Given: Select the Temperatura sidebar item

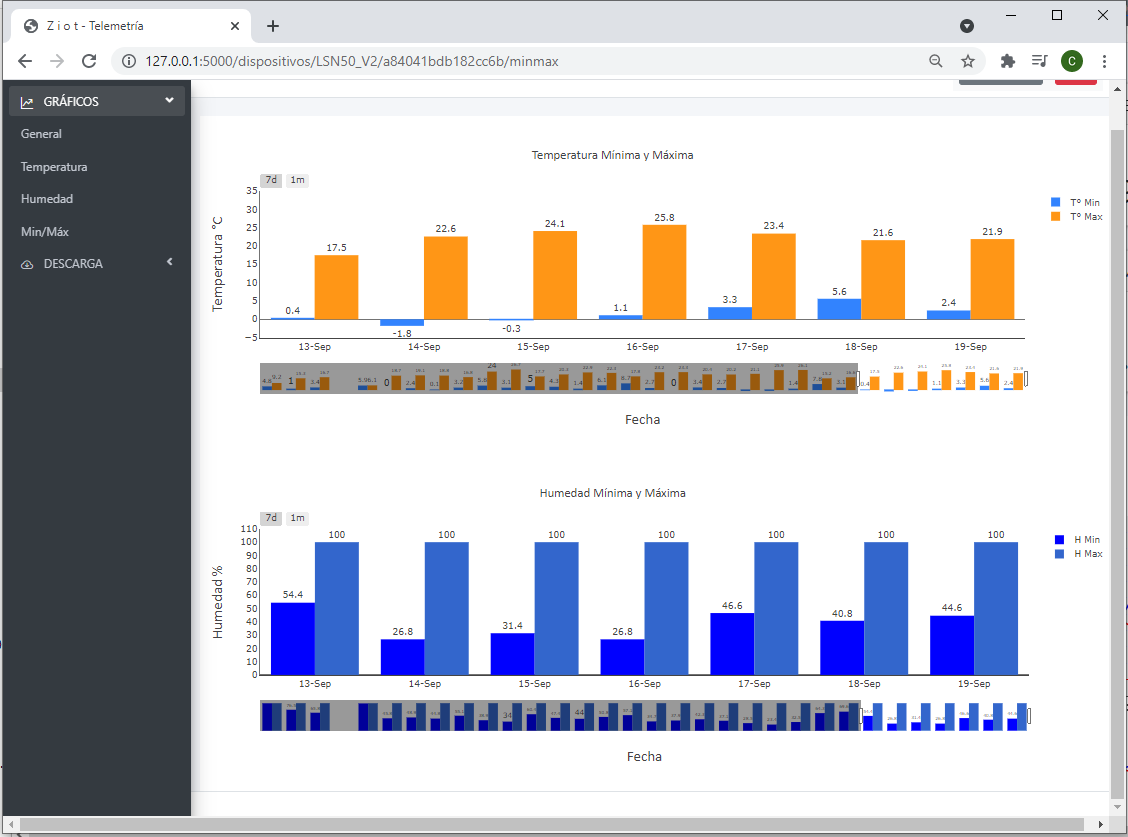Looking at the screenshot, I should pos(54,167).
